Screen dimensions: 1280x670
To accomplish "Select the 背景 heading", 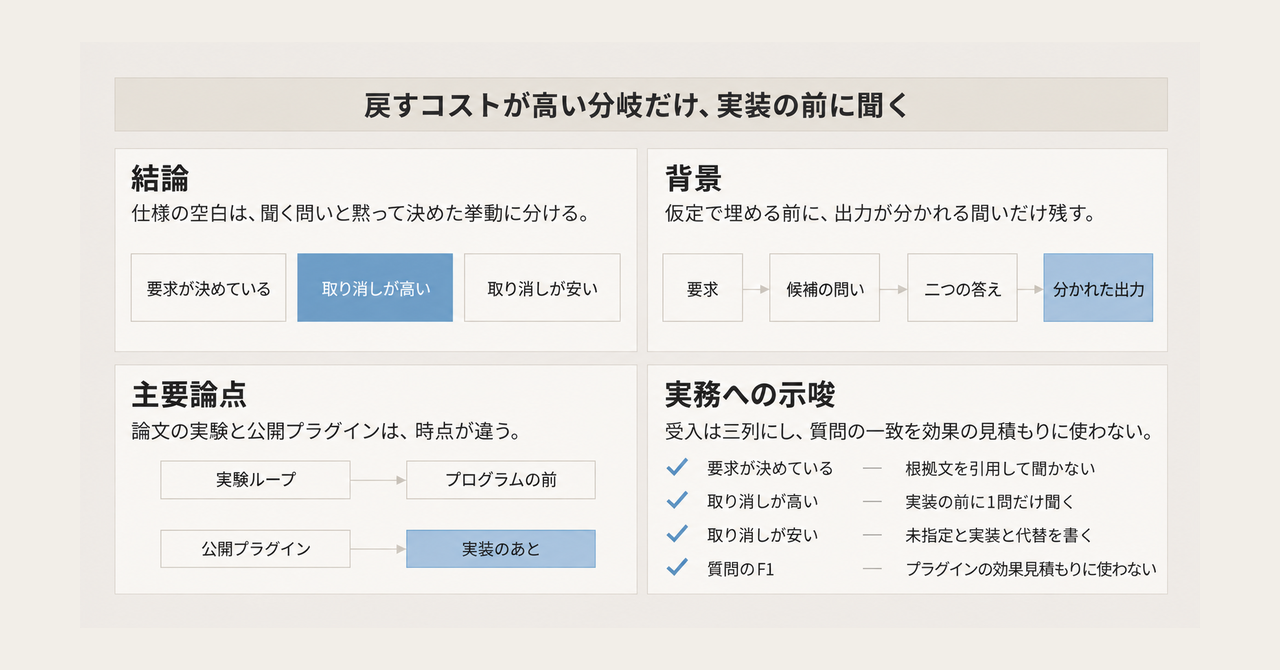I will click(694, 179).
